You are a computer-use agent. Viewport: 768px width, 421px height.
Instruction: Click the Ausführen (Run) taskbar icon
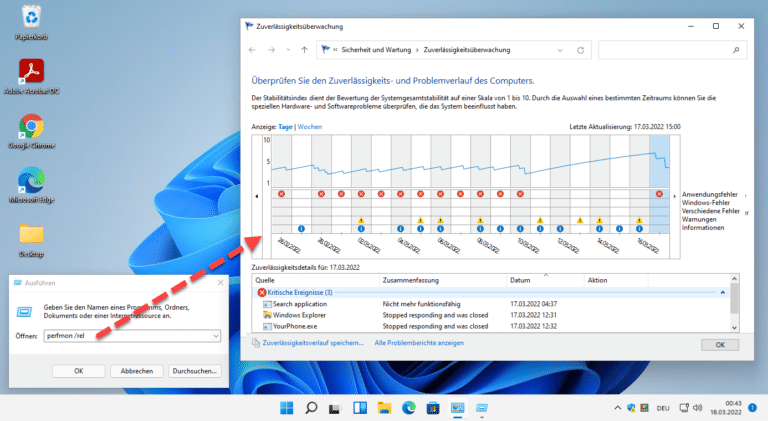click(482, 408)
